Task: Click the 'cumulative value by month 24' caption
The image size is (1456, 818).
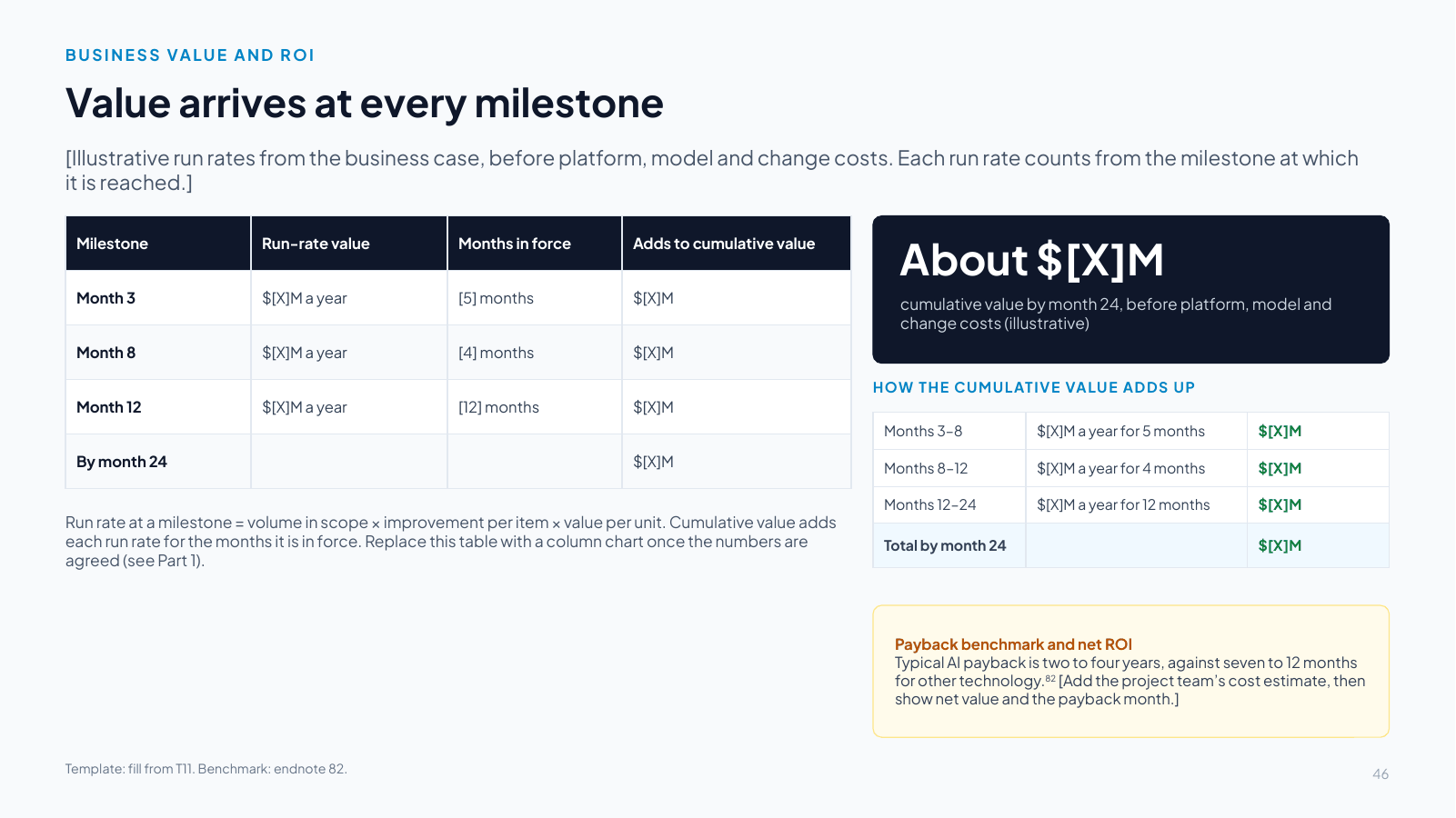Action: tap(1116, 314)
